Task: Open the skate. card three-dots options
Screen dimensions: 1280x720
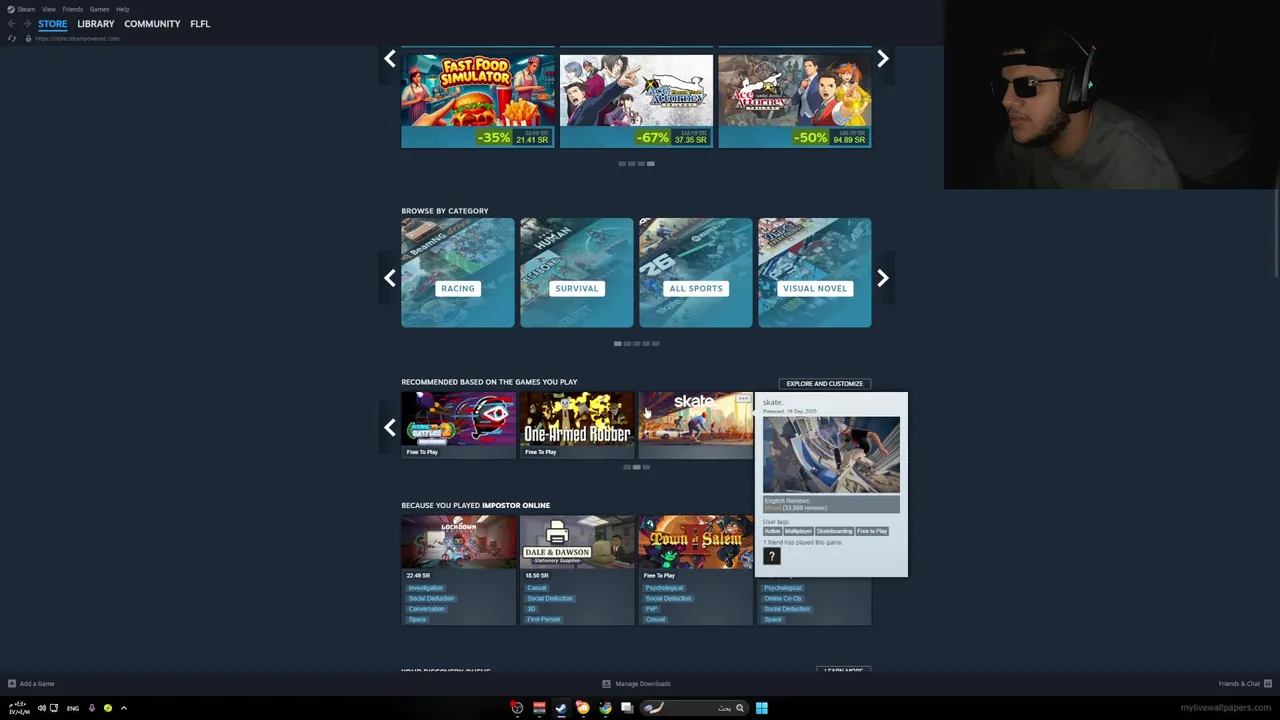Action: coord(743,399)
